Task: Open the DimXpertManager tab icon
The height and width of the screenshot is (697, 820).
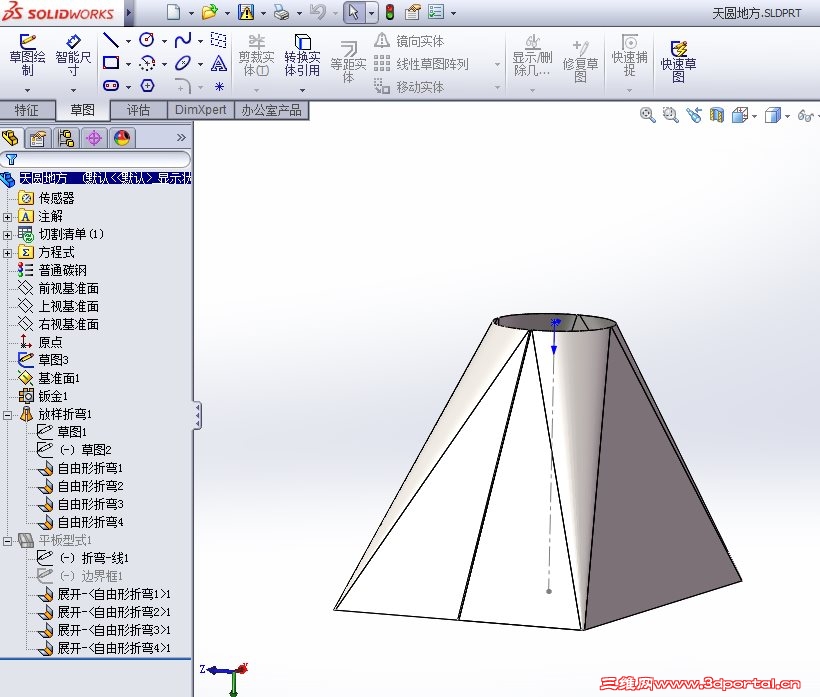Action: [x=94, y=138]
